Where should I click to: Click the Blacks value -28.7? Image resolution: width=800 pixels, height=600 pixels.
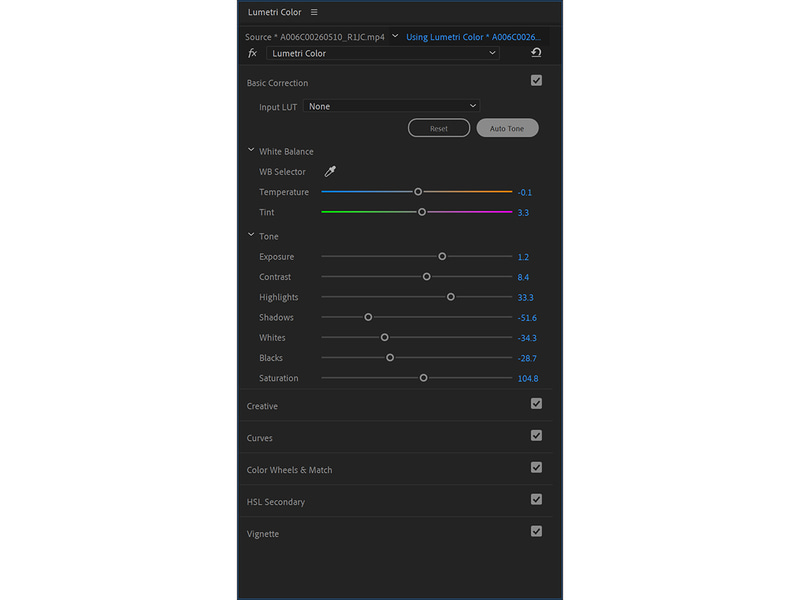click(527, 358)
